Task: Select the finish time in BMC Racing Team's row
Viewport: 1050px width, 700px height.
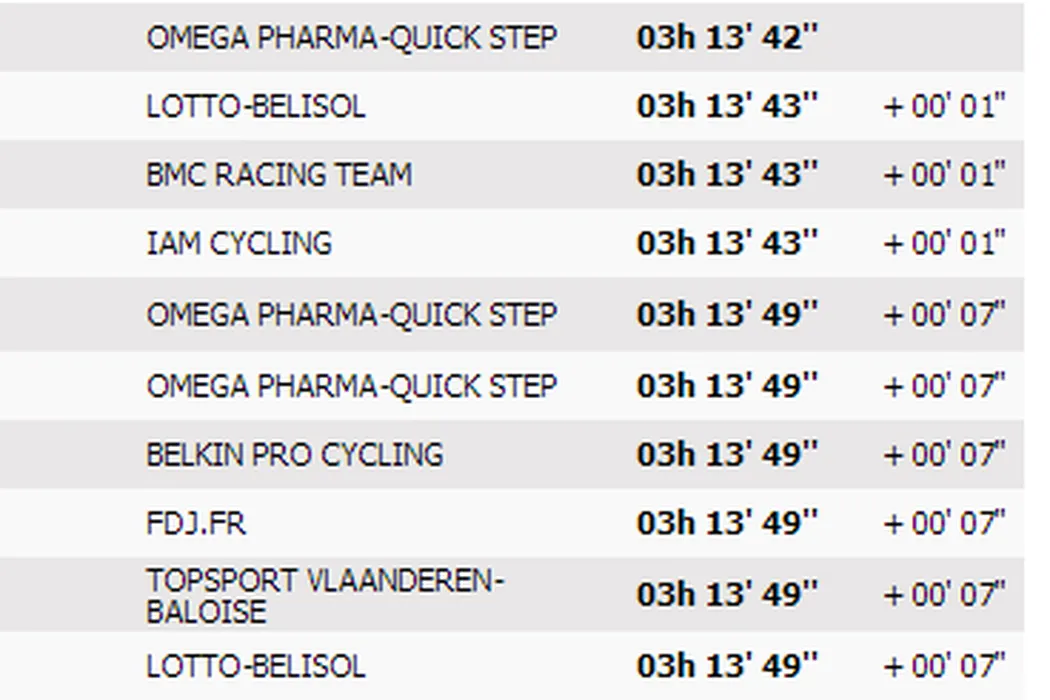Action: point(727,175)
